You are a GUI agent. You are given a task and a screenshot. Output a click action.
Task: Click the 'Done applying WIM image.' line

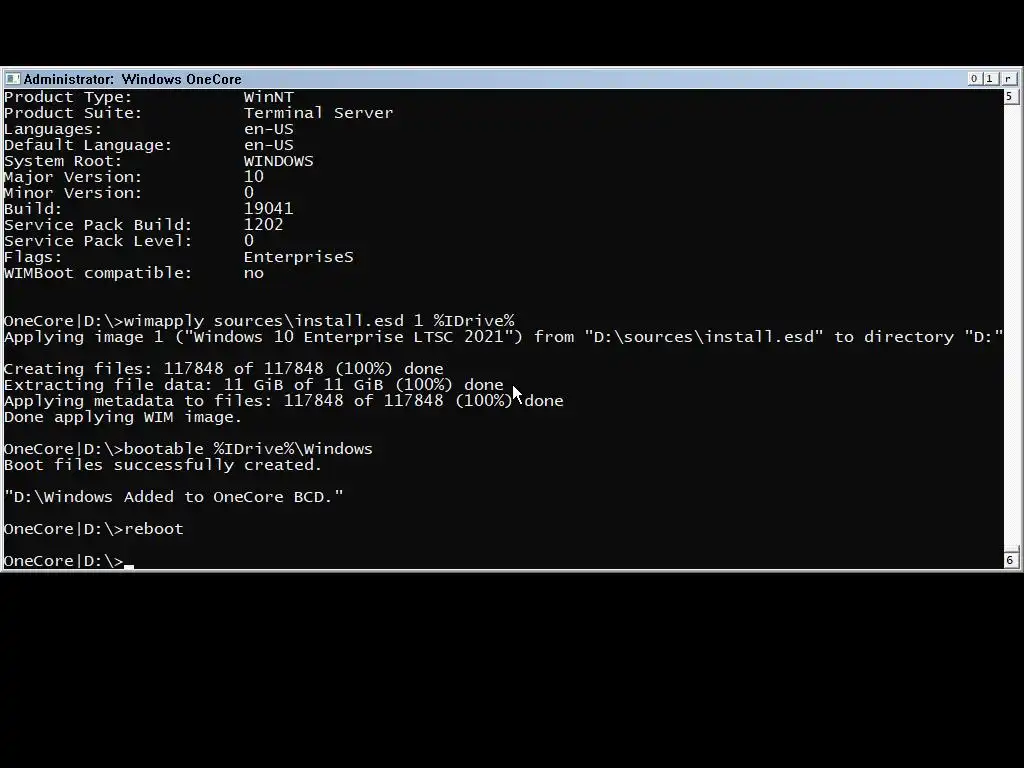pyautogui.click(x=123, y=417)
